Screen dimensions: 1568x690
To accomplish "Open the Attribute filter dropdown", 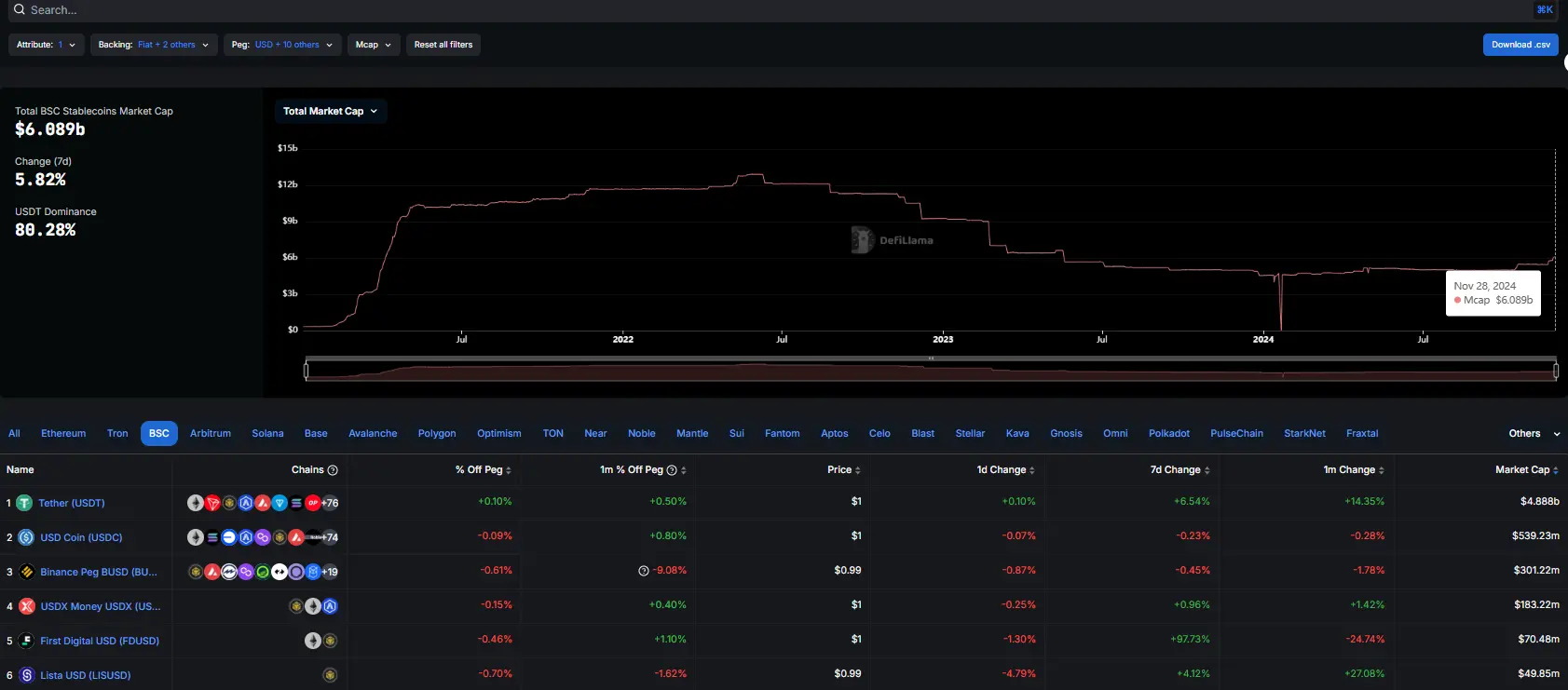I will coord(47,45).
